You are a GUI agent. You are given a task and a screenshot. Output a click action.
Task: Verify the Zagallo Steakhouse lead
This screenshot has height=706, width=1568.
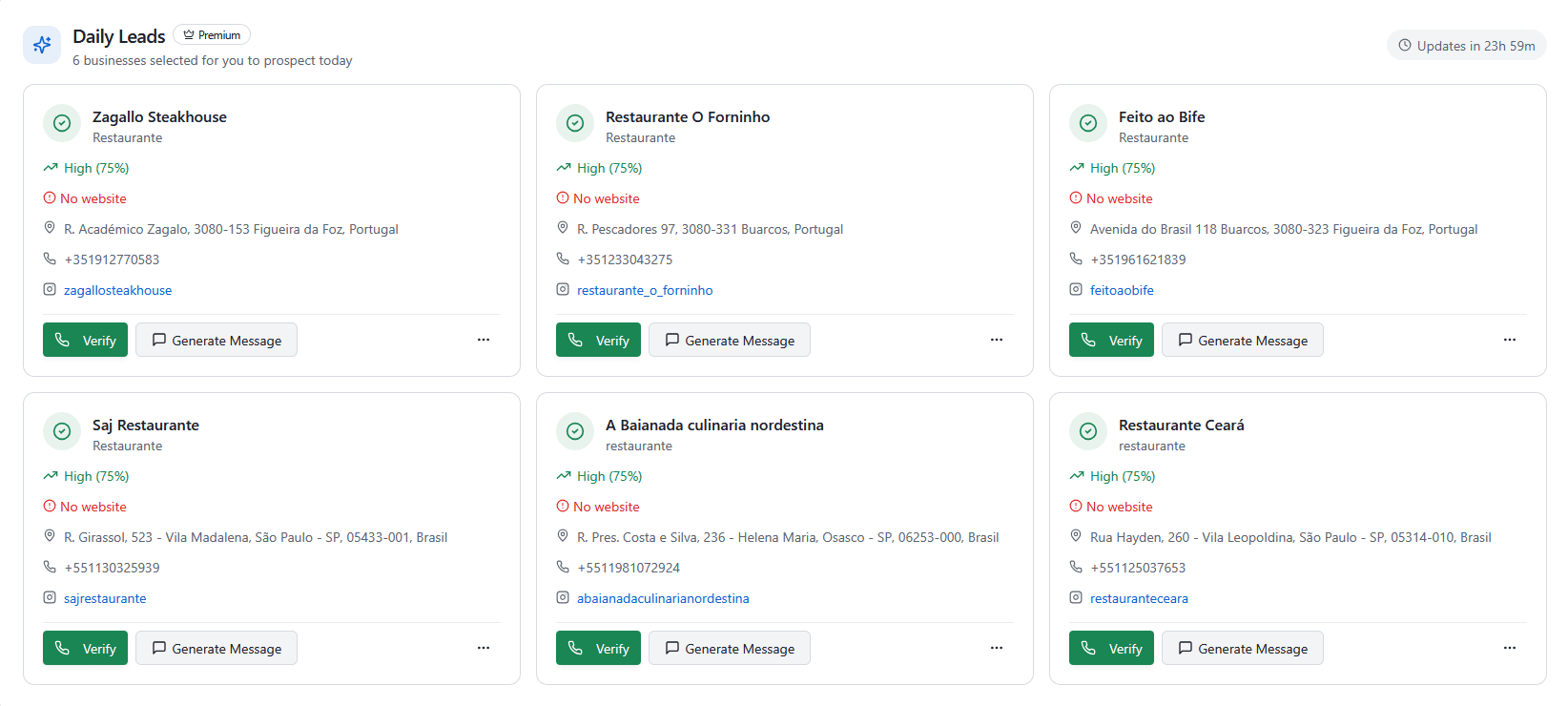pyautogui.click(x=85, y=340)
